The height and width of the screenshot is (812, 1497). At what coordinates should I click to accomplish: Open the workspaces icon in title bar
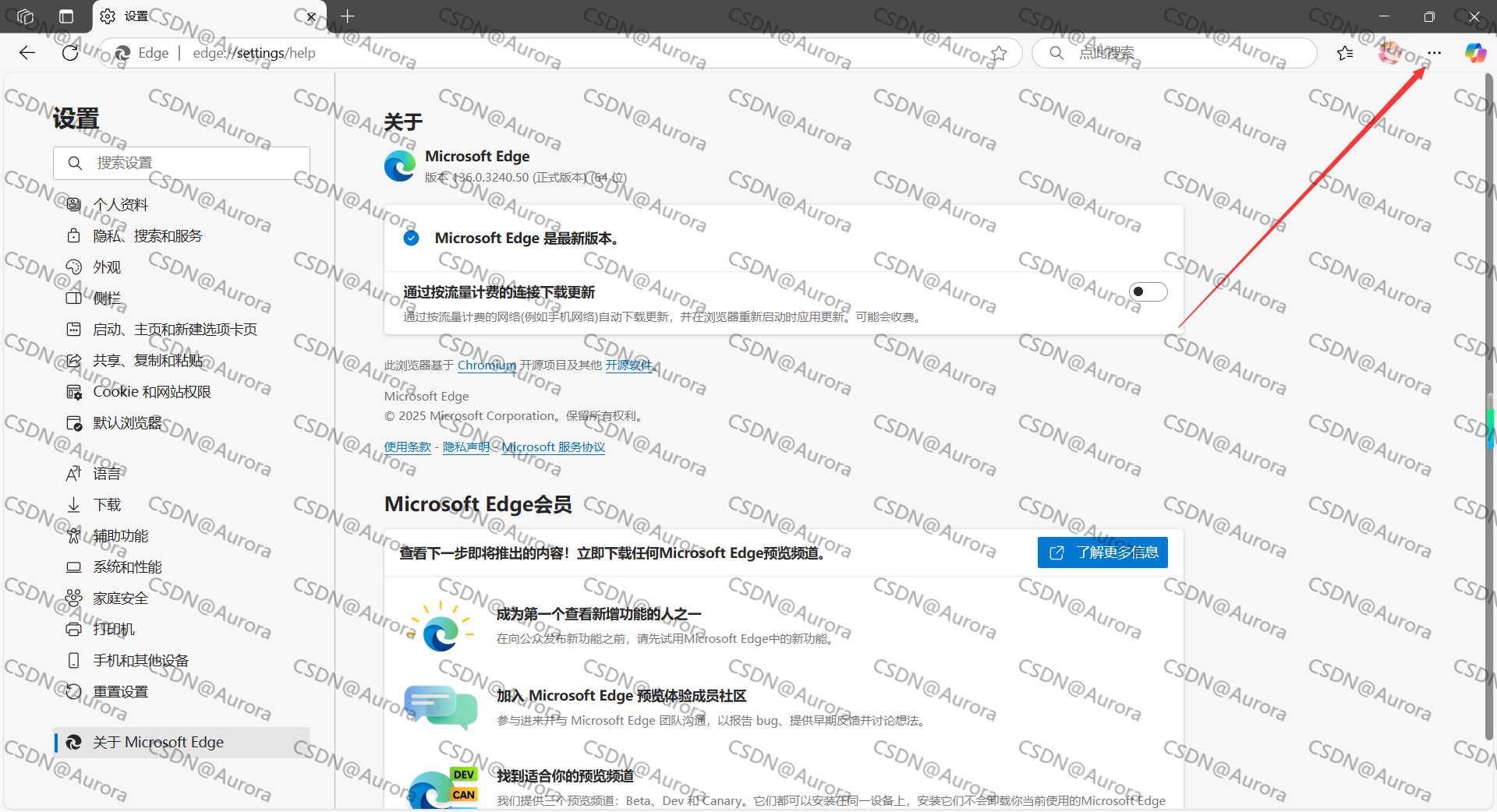click(25, 16)
